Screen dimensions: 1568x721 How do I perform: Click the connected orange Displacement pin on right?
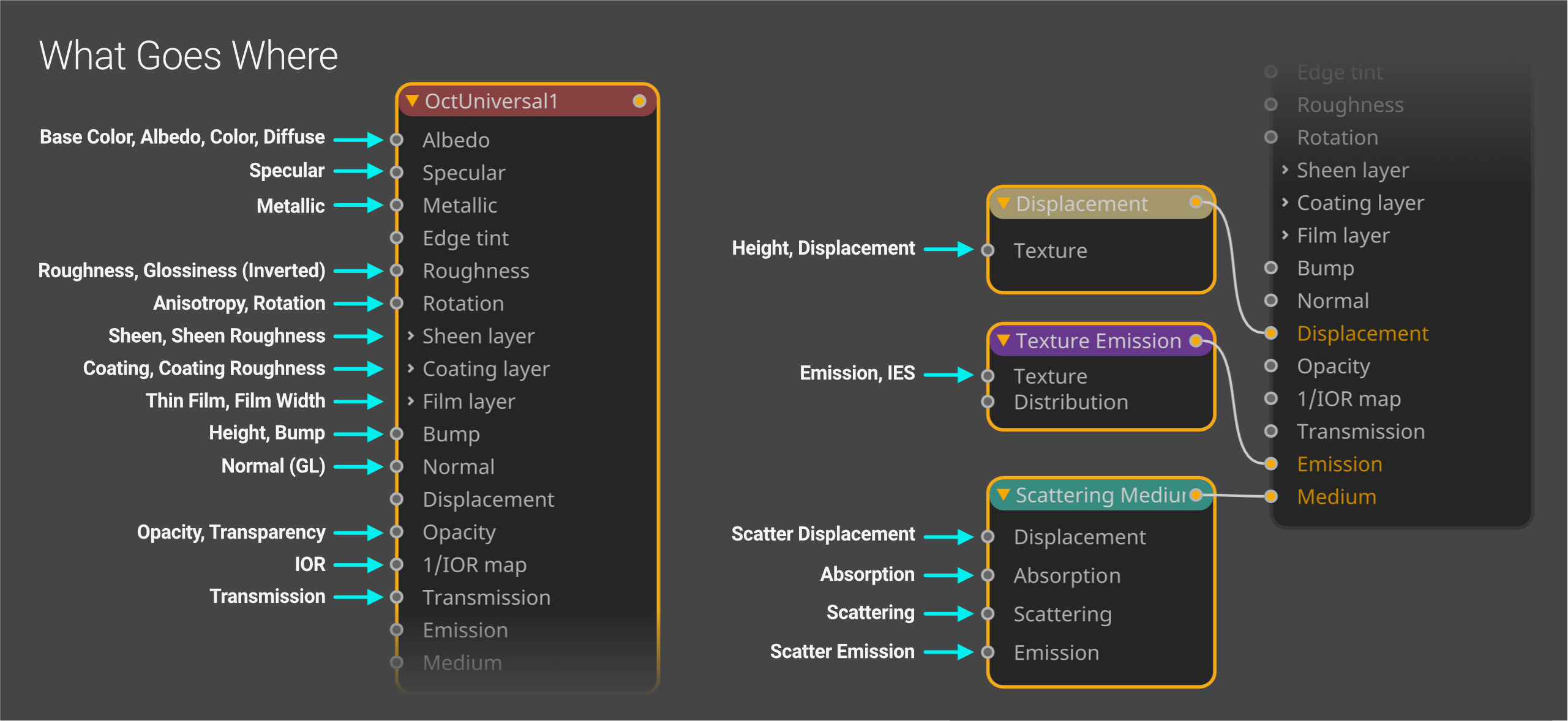1271,333
